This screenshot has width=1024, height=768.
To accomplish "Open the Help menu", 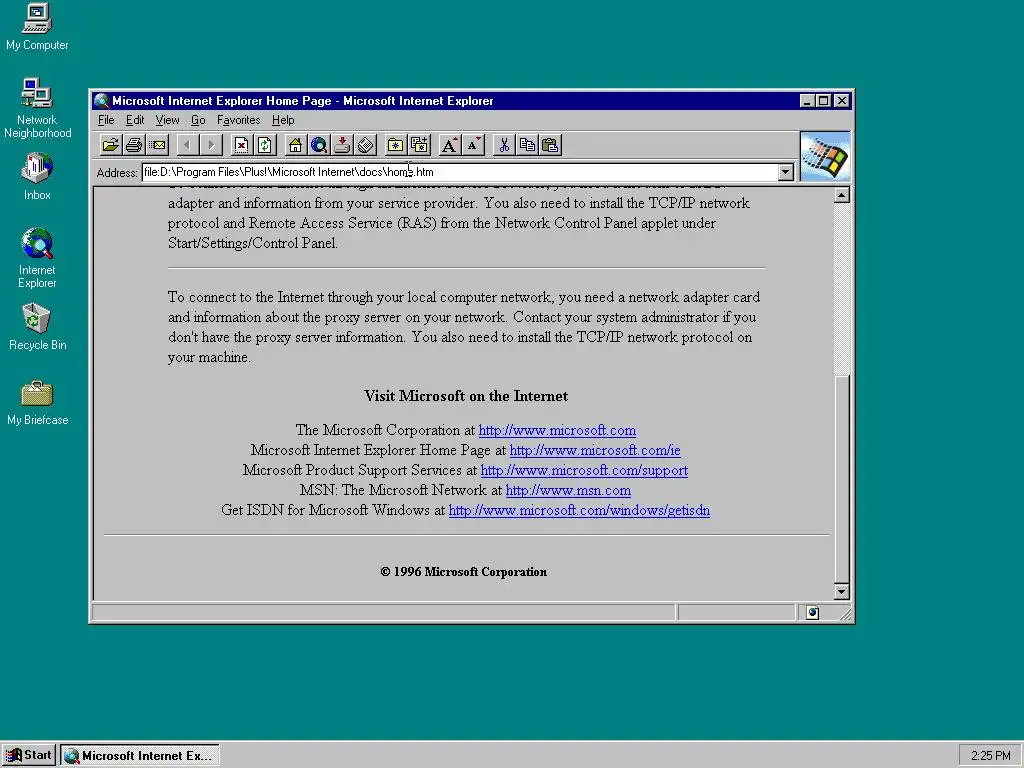I will click(x=283, y=120).
